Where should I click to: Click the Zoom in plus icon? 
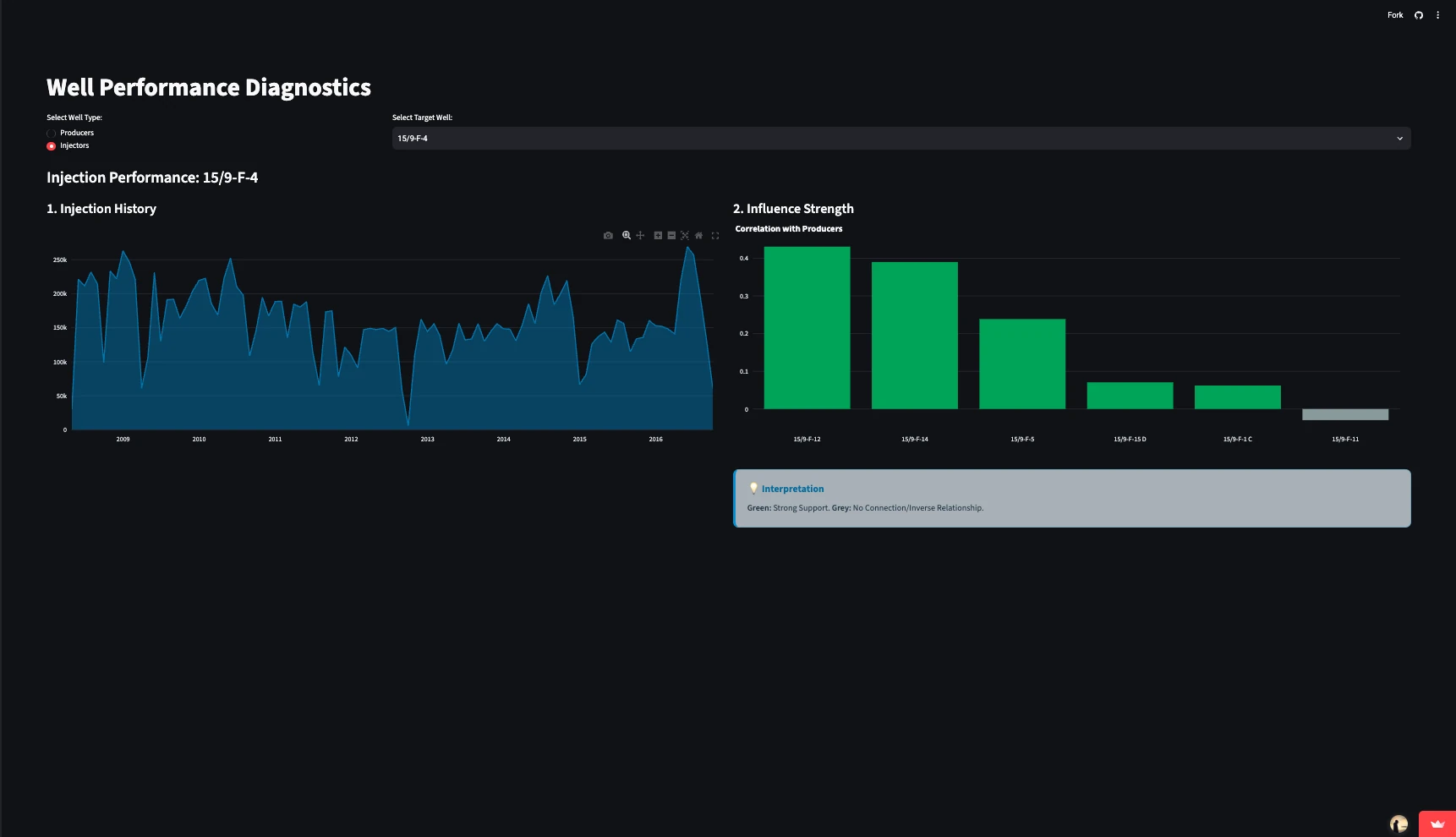pyautogui.click(x=658, y=236)
